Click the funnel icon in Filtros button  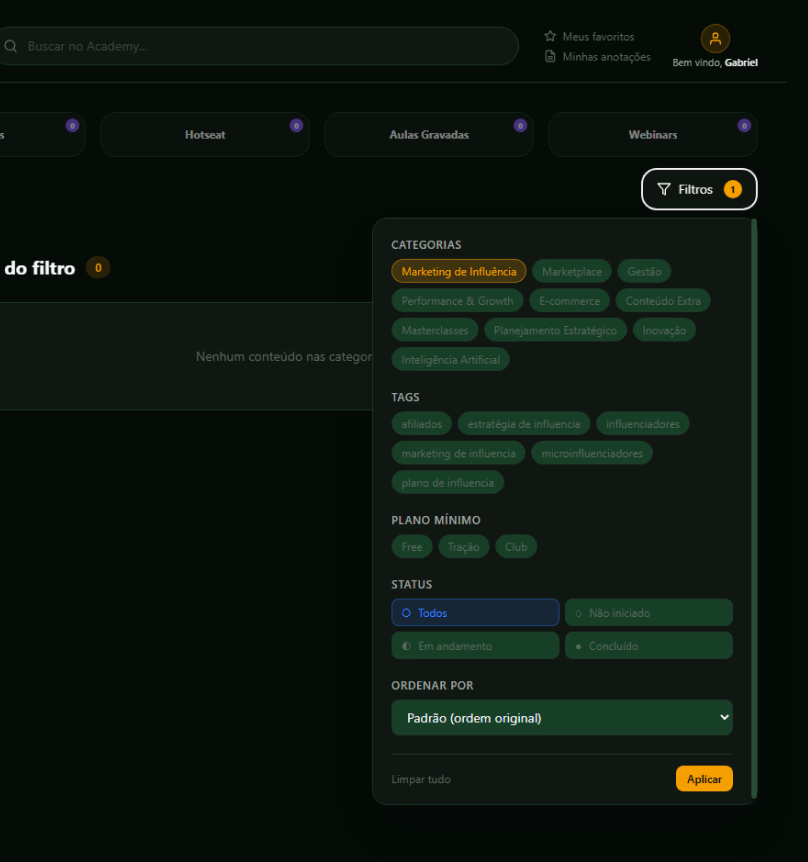[664, 189]
